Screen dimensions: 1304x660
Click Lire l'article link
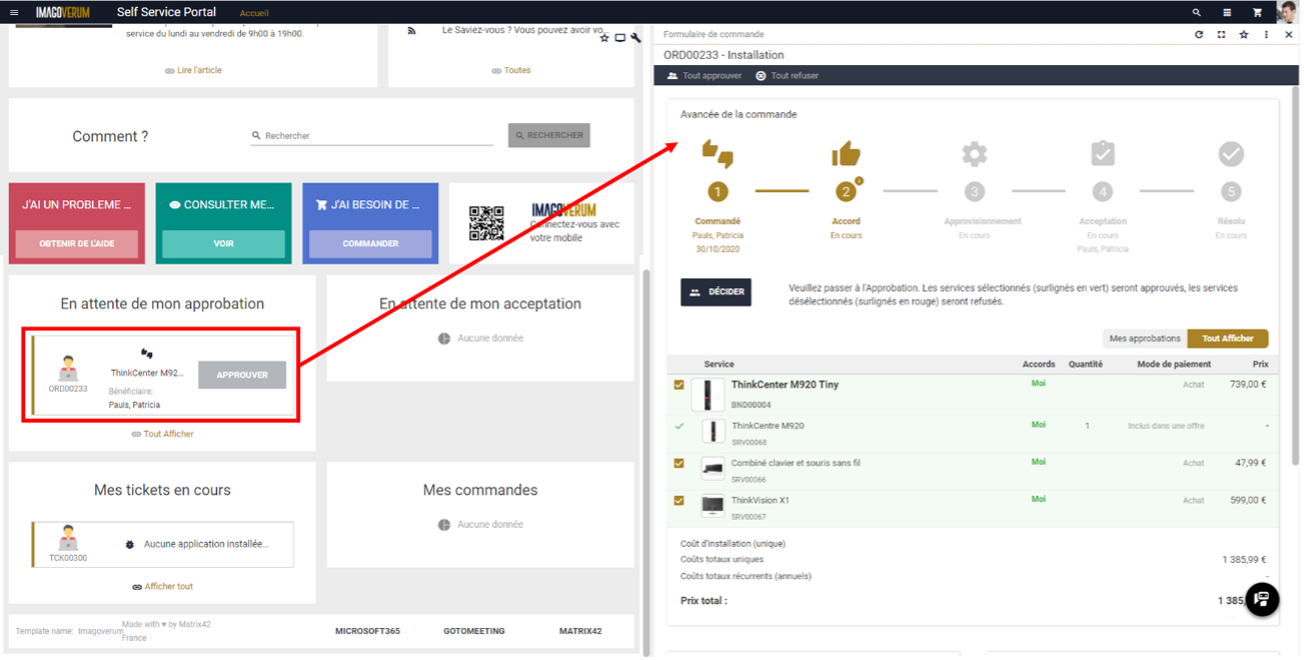pos(193,70)
